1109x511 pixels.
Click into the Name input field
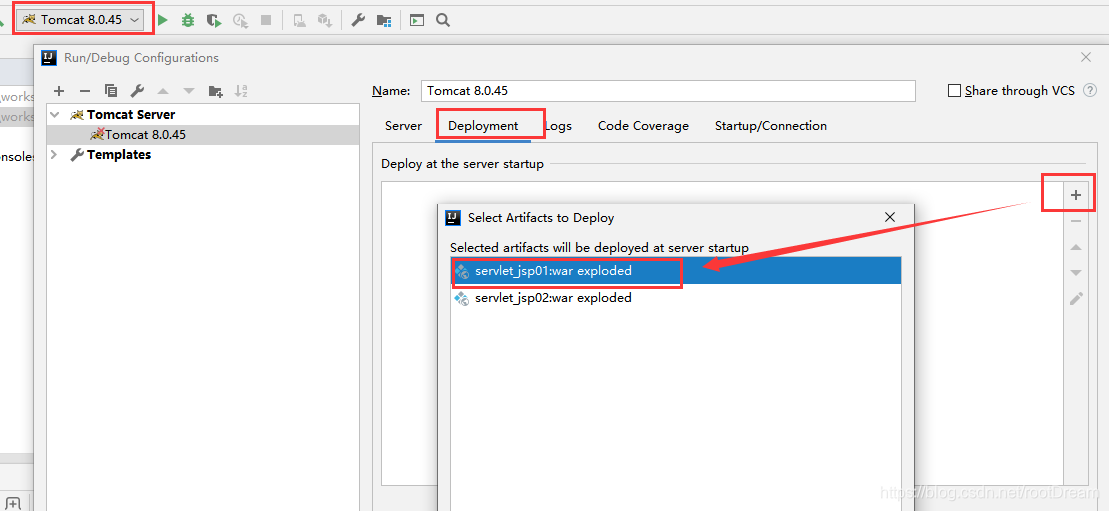(668, 91)
